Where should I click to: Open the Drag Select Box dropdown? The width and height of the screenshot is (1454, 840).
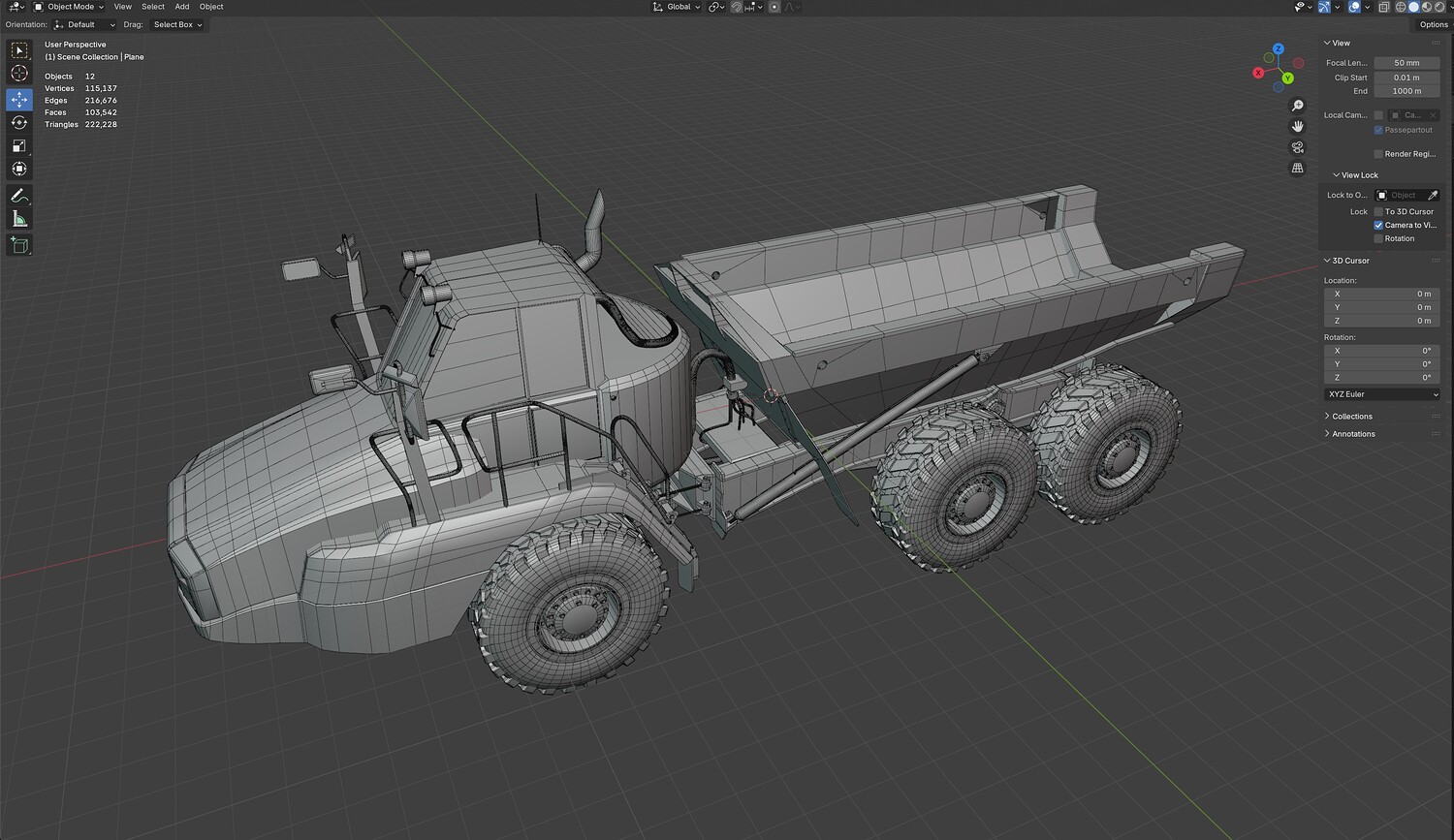coord(177,25)
